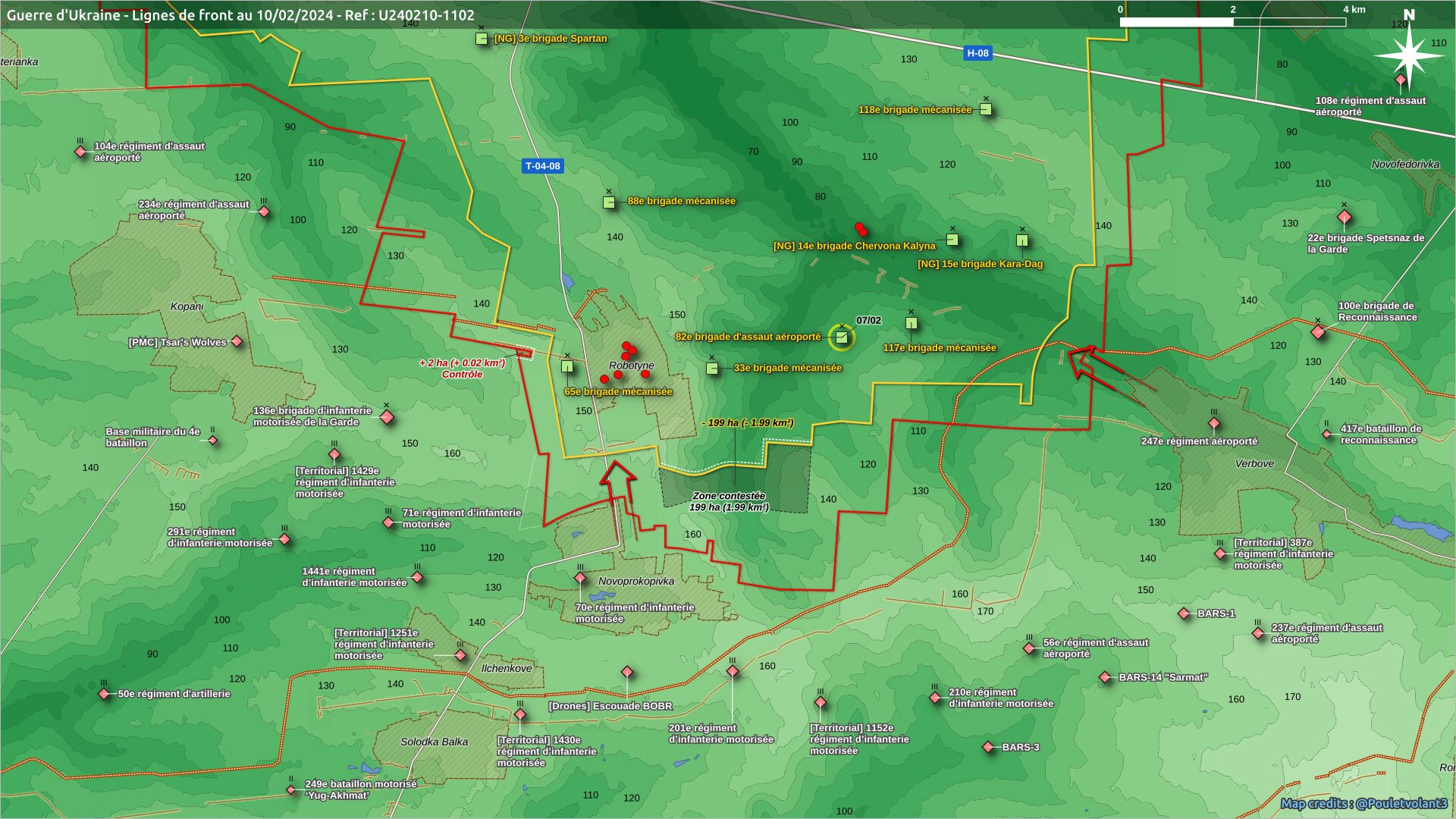This screenshot has height=819, width=1456.
Task: Click the 201e régiment d'infanterie motorisée diamond
Action: click(733, 671)
